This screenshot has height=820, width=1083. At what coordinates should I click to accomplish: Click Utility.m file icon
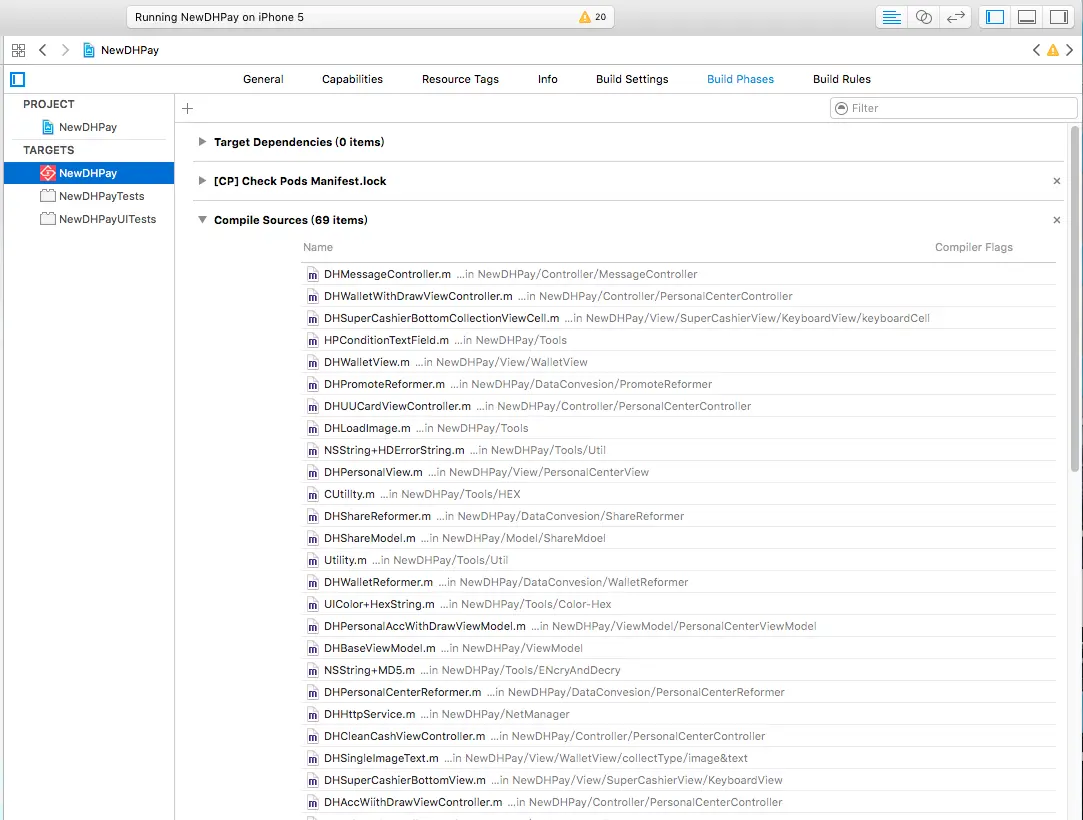(x=312, y=561)
